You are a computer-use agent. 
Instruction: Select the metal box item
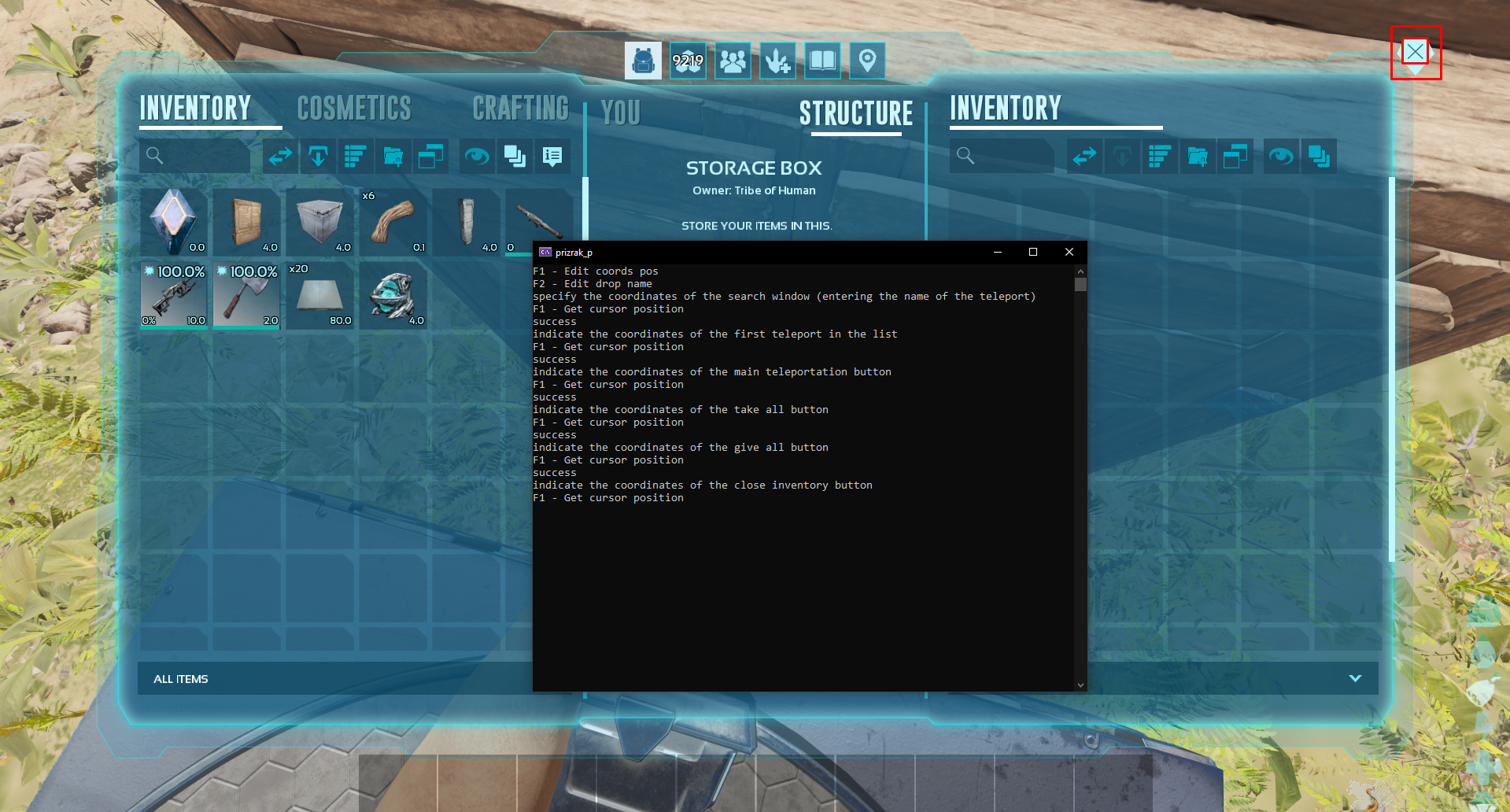320,222
